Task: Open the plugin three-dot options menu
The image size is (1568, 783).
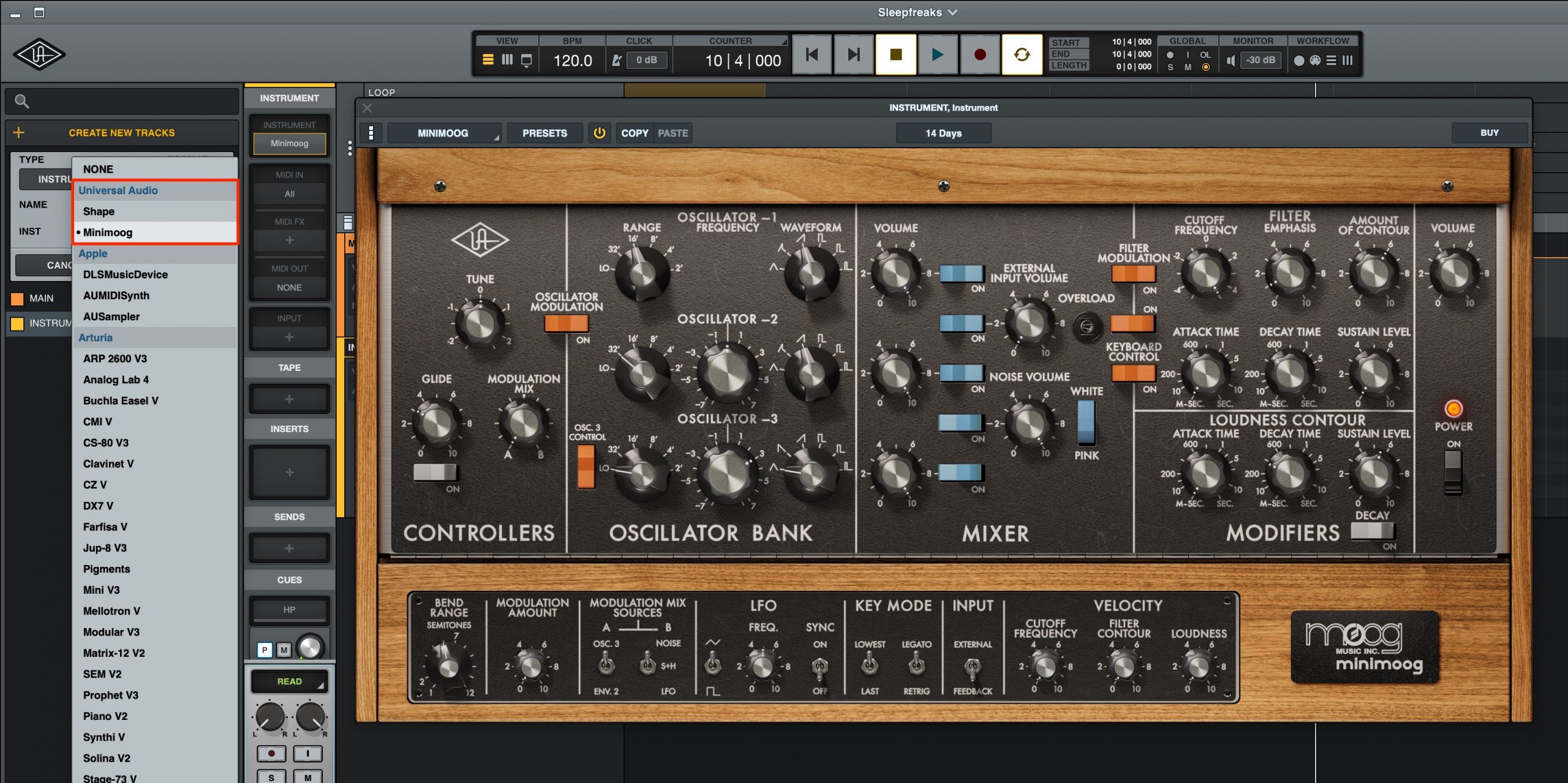Action: point(371,133)
